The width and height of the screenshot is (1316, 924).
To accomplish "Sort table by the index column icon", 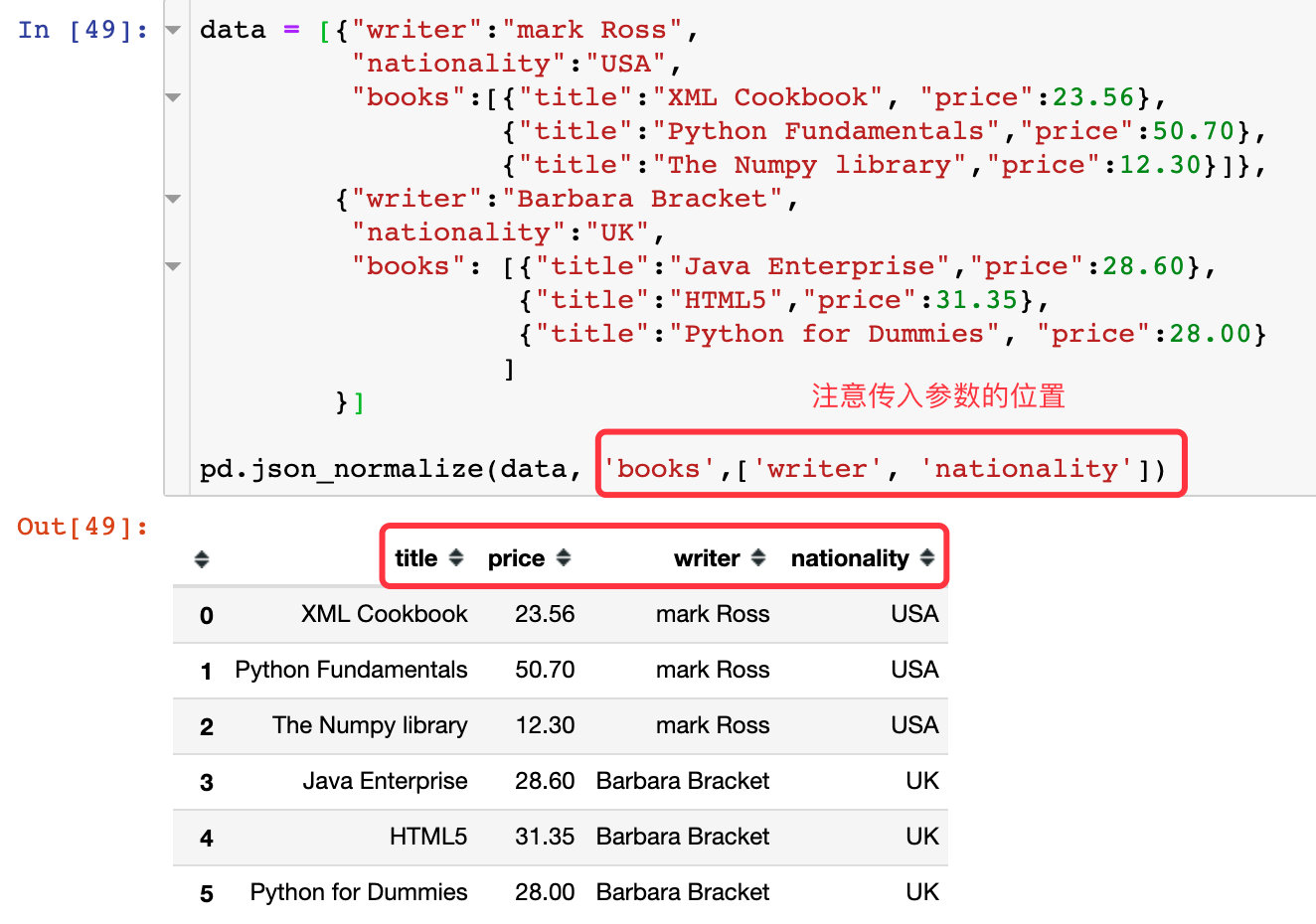I will click(x=202, y=559).
